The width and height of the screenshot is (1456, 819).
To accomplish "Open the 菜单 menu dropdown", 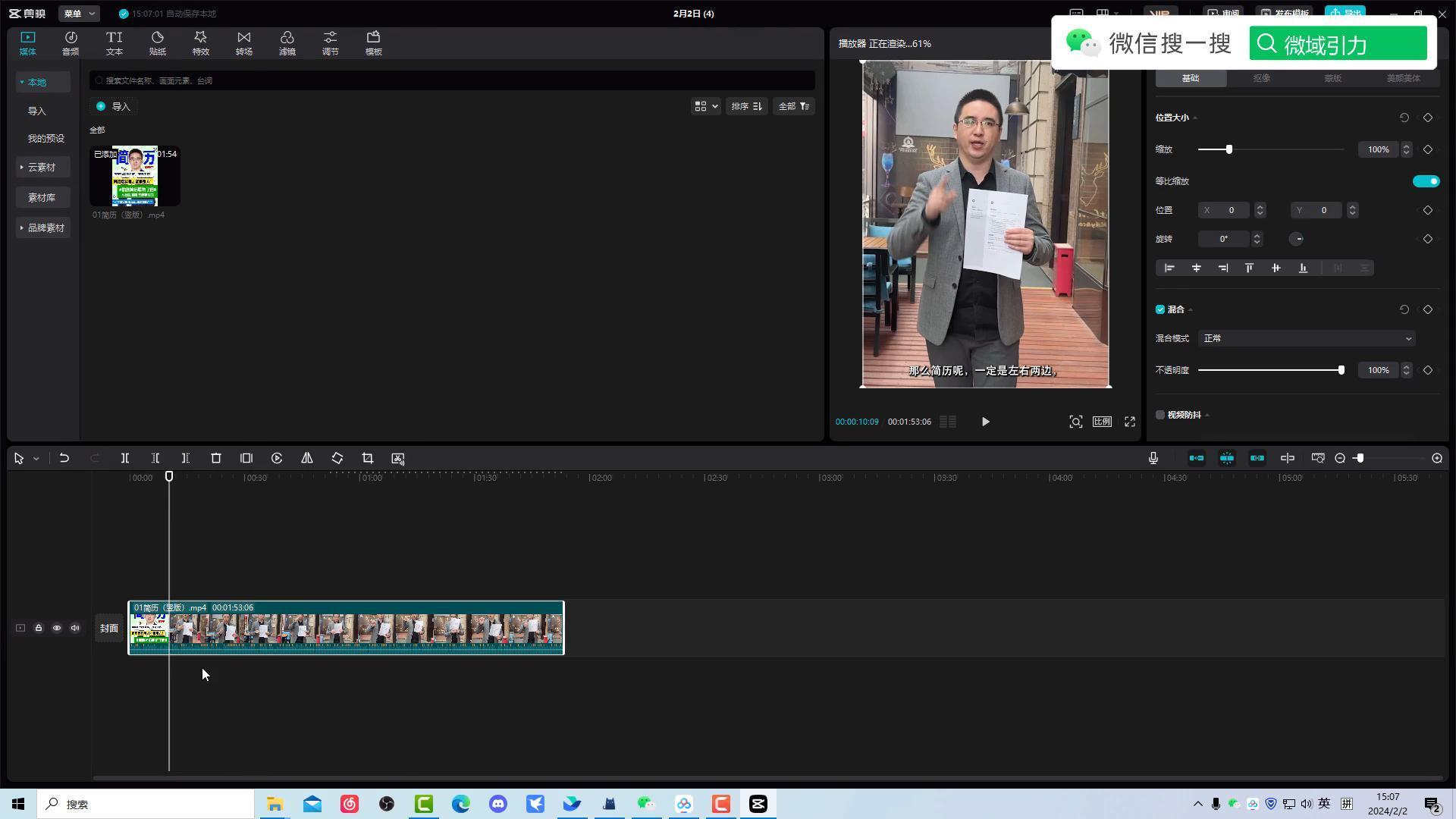I will pyautogui.click(x=79, y=14).
